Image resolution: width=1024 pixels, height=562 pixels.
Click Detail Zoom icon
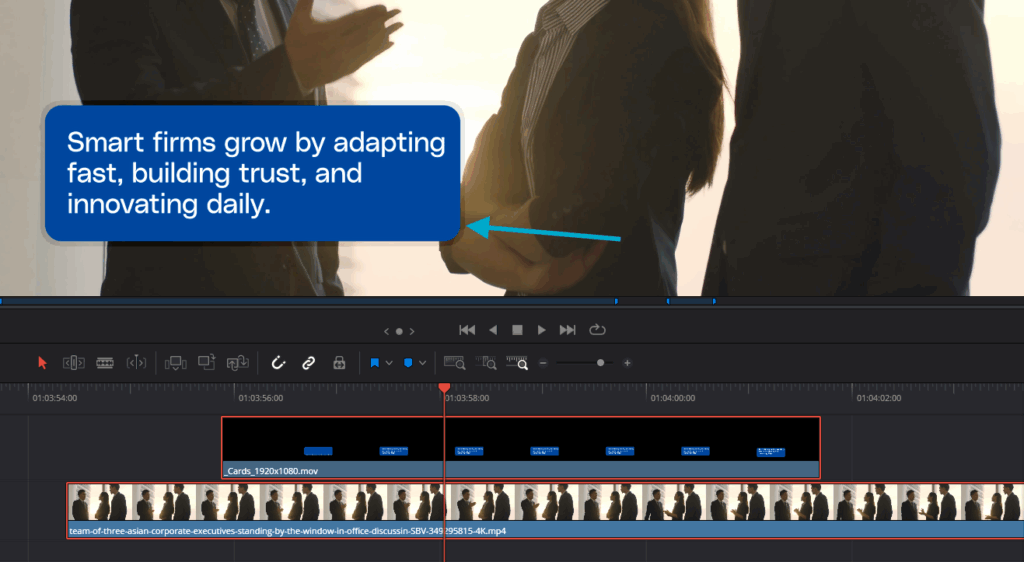pyautogui.click(x=486, y=363)
